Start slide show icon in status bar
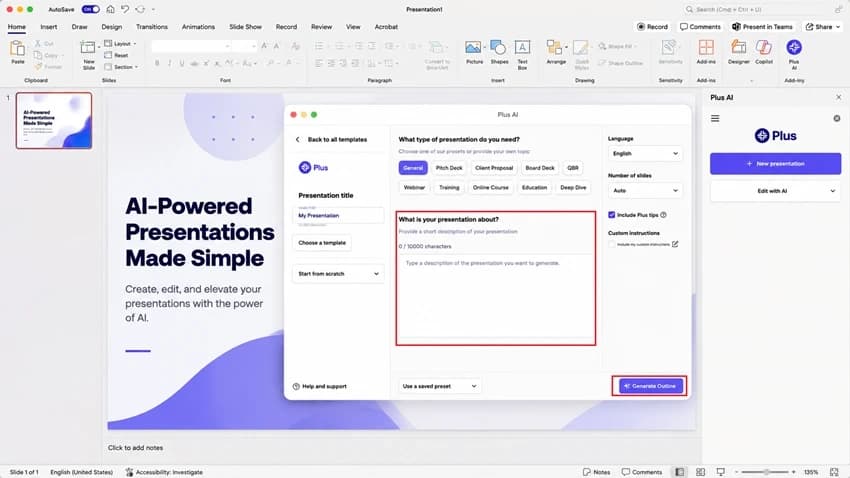This screenshot has width=850, height=478. click(x=720, y=472)
